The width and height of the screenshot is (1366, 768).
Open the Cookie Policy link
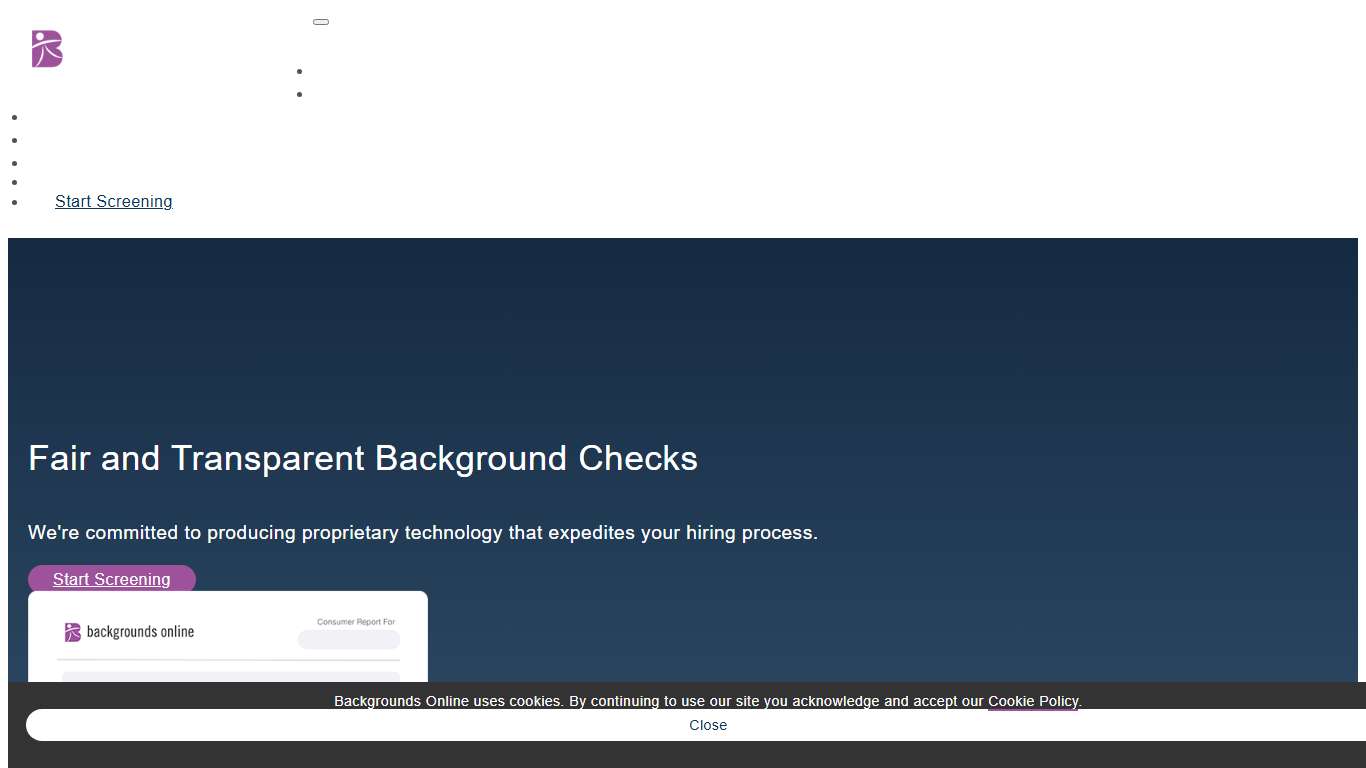click(x=1033, y=701)
